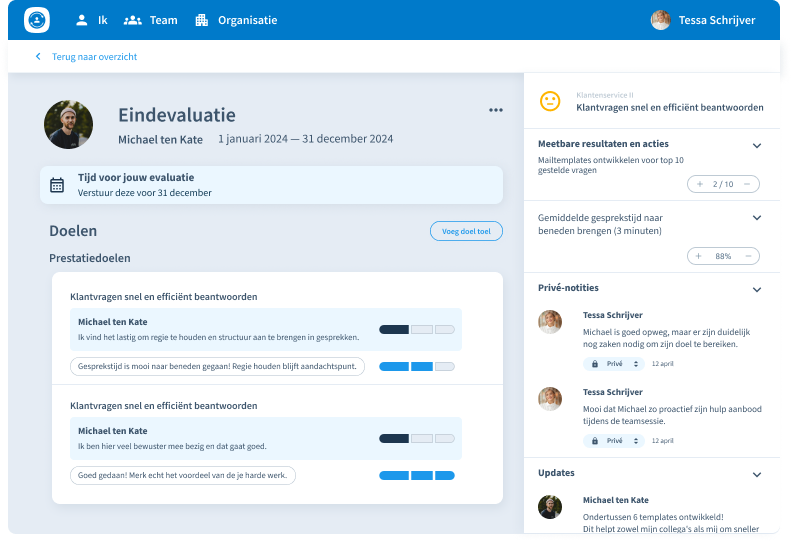Open the Ik menu
Viewport: 792px width, 543px height.
(x=91, y=20)
